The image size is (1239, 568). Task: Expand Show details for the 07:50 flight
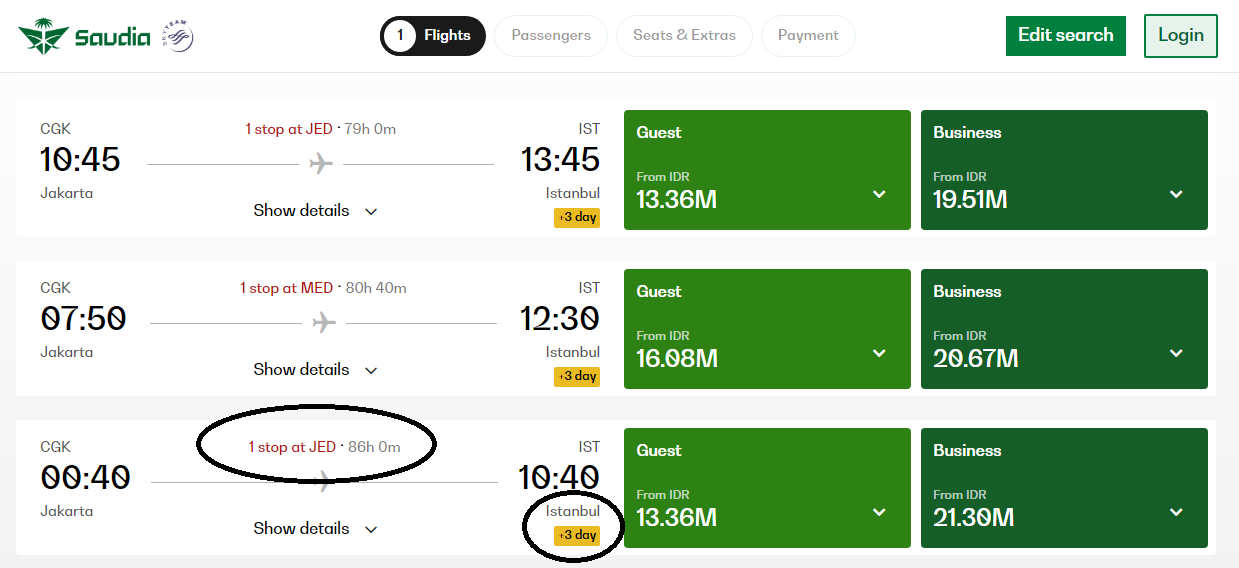click(x=315, y=370)
